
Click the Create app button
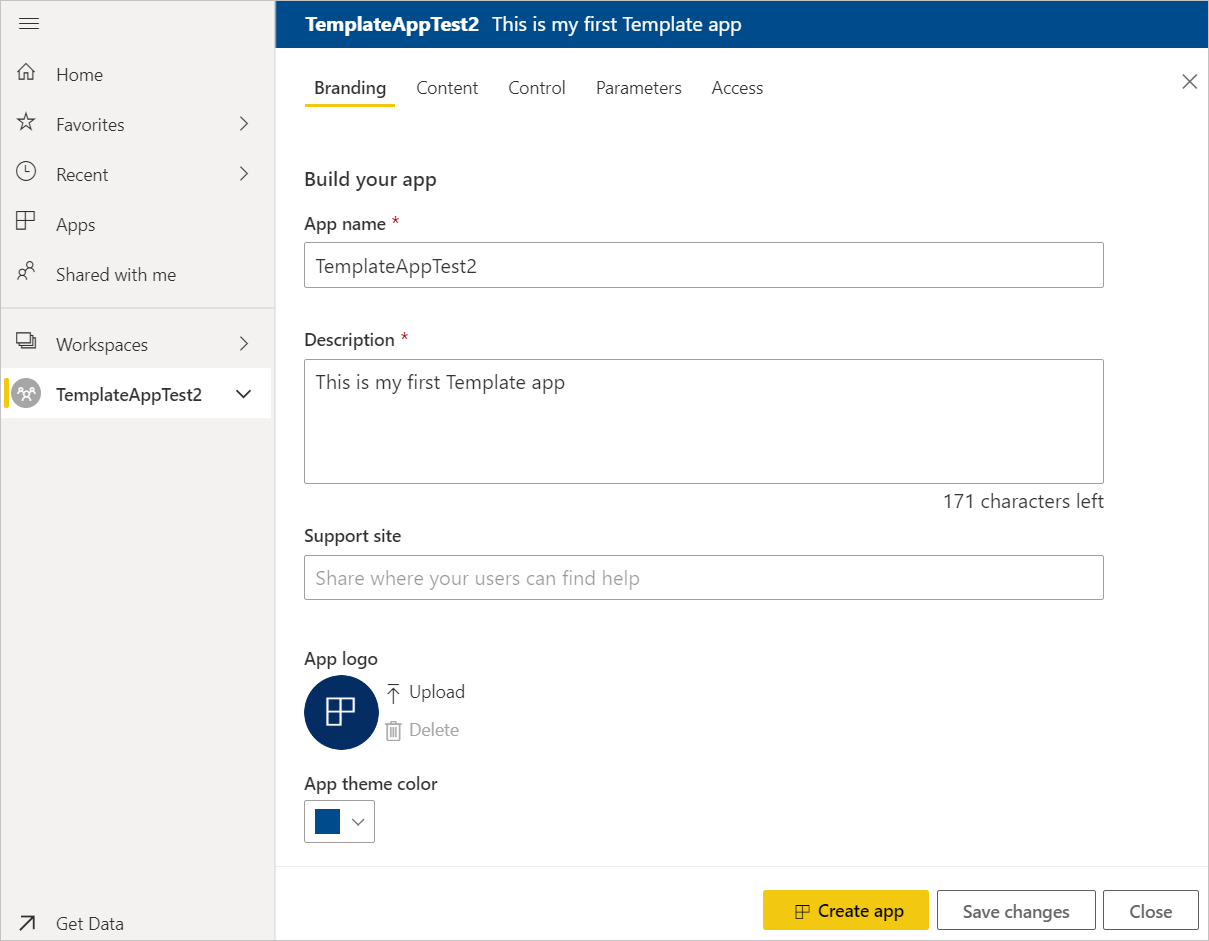point(845,911)
